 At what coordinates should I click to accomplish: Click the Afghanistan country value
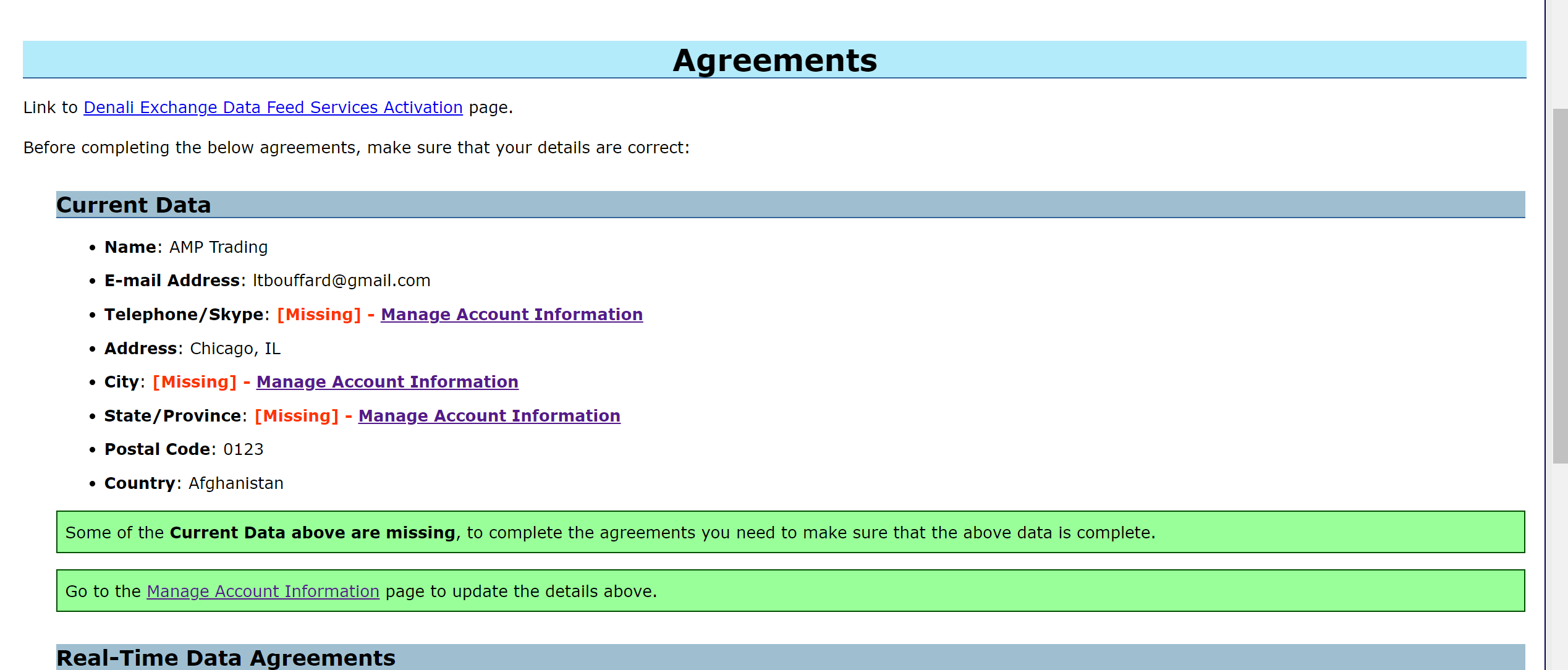pyautogui.click(x=235, y=483)
